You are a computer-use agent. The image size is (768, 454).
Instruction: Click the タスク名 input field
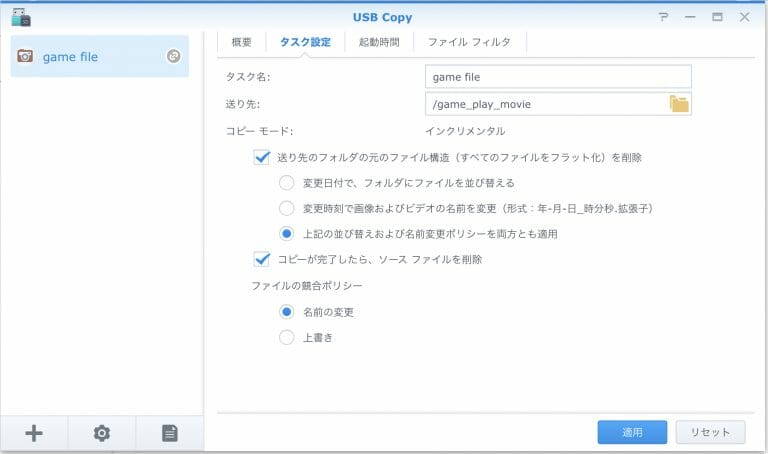pos(558,77)
